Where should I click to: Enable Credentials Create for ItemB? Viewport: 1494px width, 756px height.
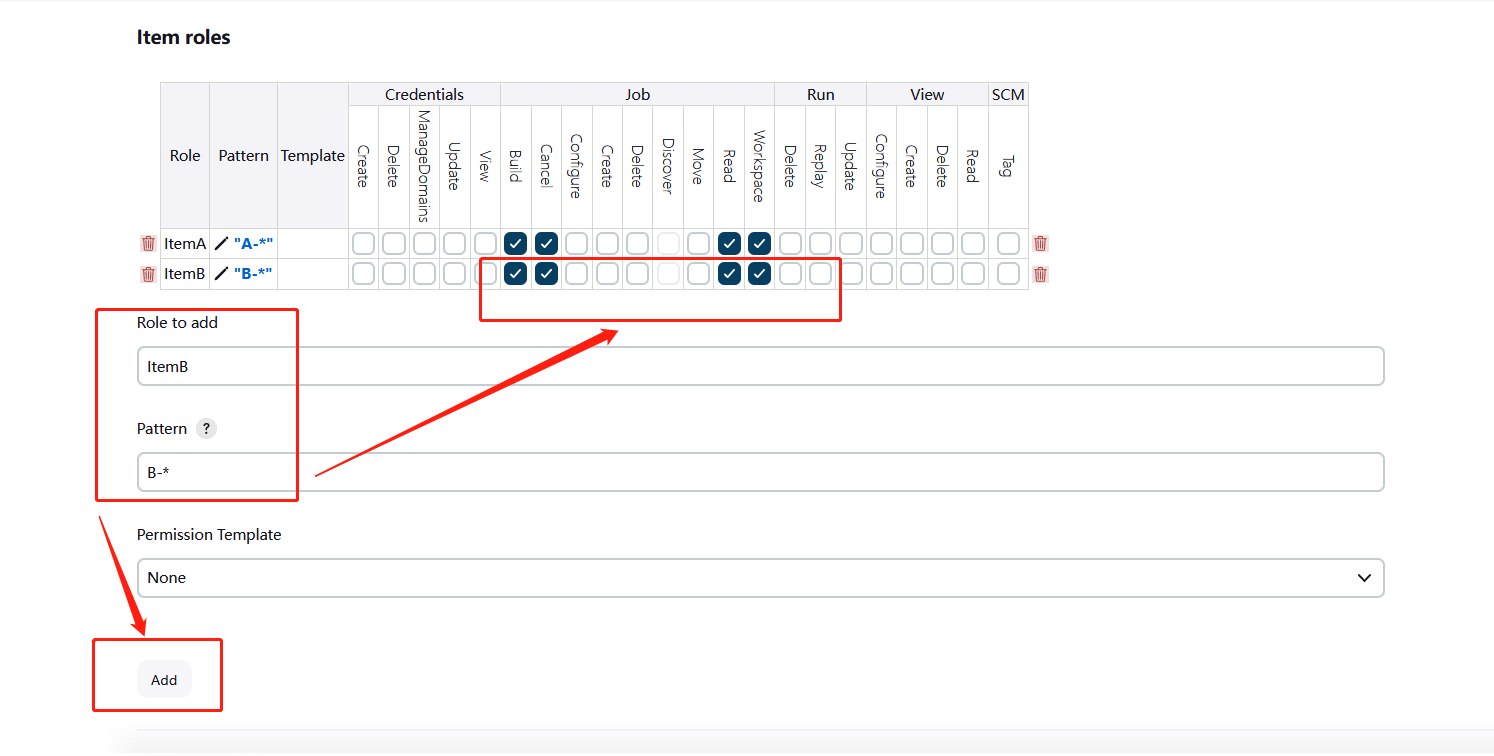point(363,274)
